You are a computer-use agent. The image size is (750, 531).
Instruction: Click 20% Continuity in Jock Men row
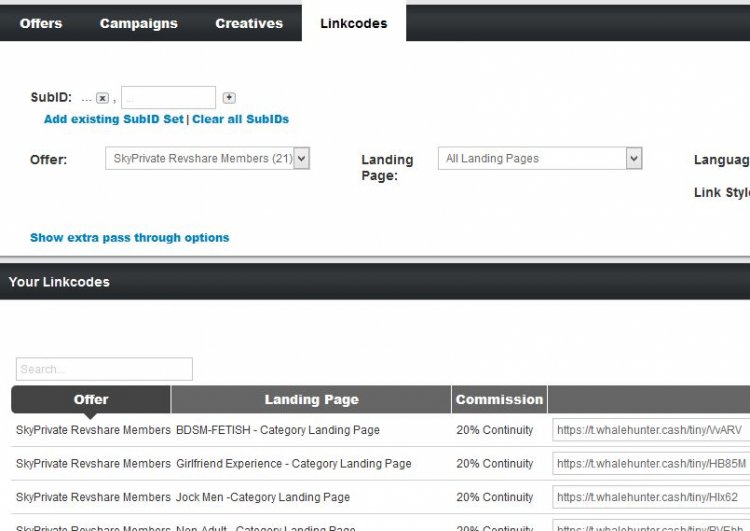pos(495,497)
